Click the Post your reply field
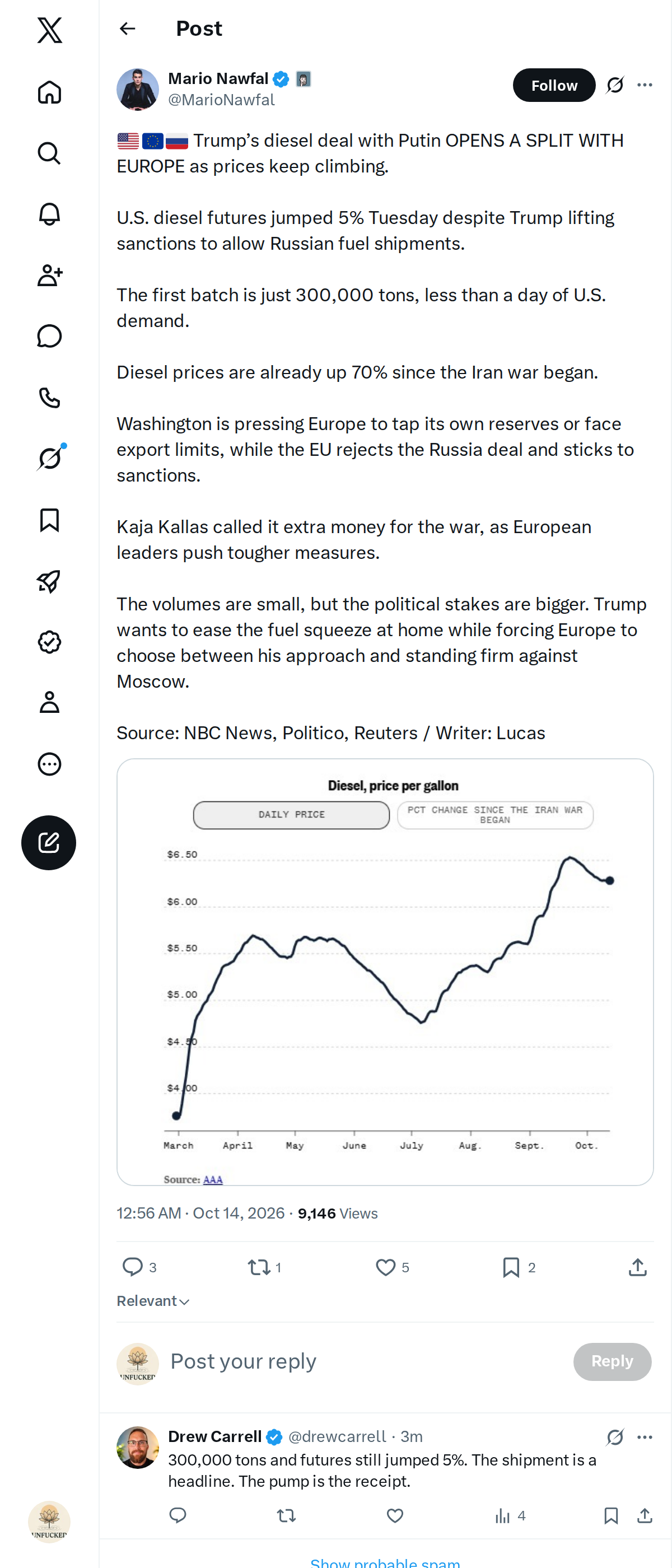This screenshot has height=1568, width=672. [365, 1362]
